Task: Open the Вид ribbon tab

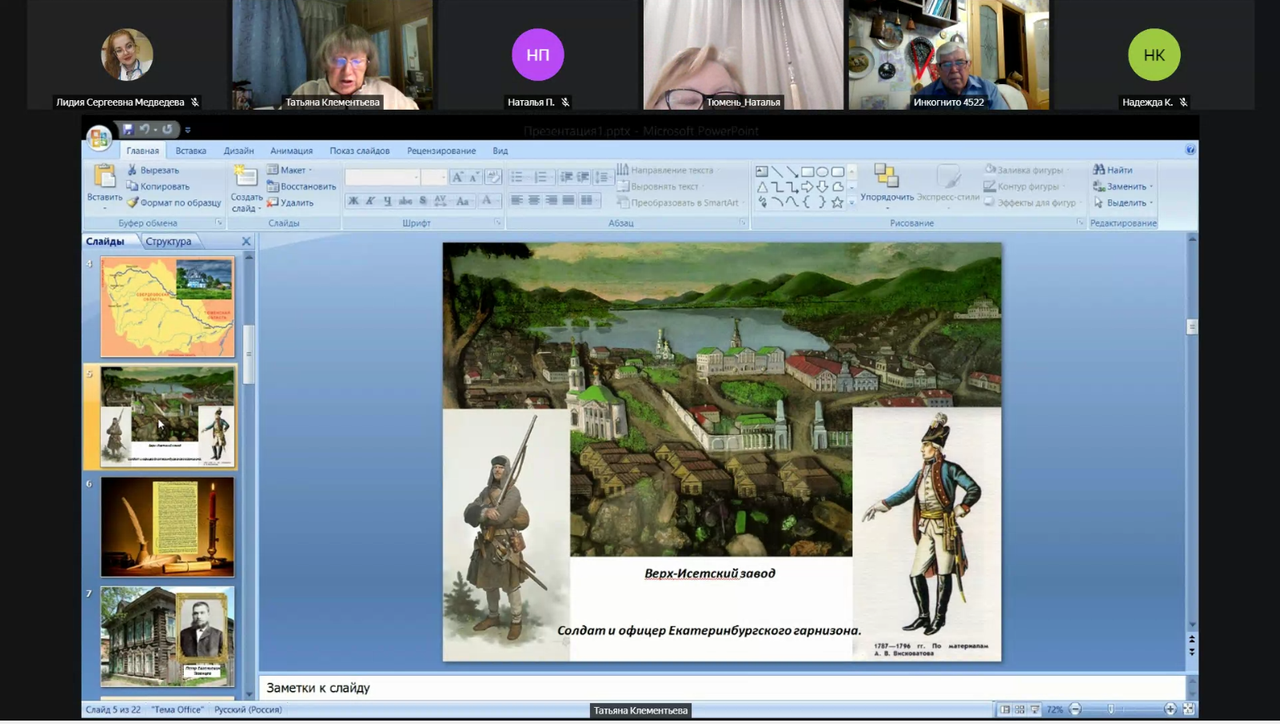Action: [x=500, y=151]
